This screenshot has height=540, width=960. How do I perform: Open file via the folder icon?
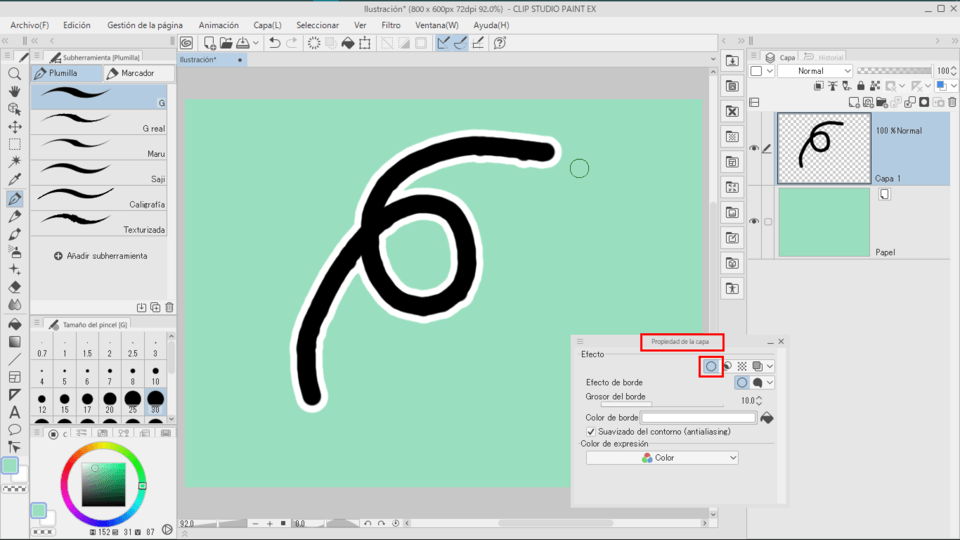(226, 43)
